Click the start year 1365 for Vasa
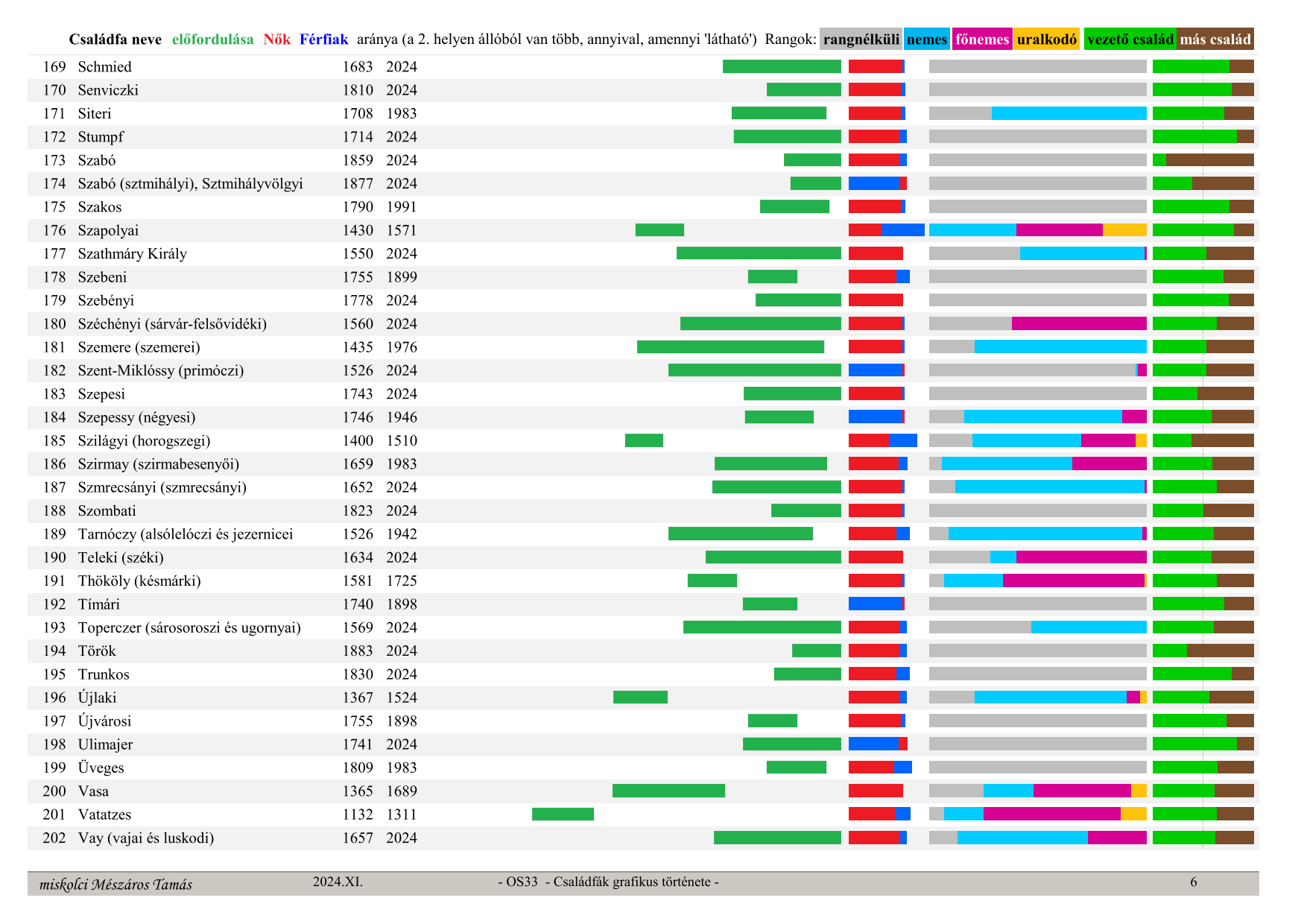 pos(358,791)
